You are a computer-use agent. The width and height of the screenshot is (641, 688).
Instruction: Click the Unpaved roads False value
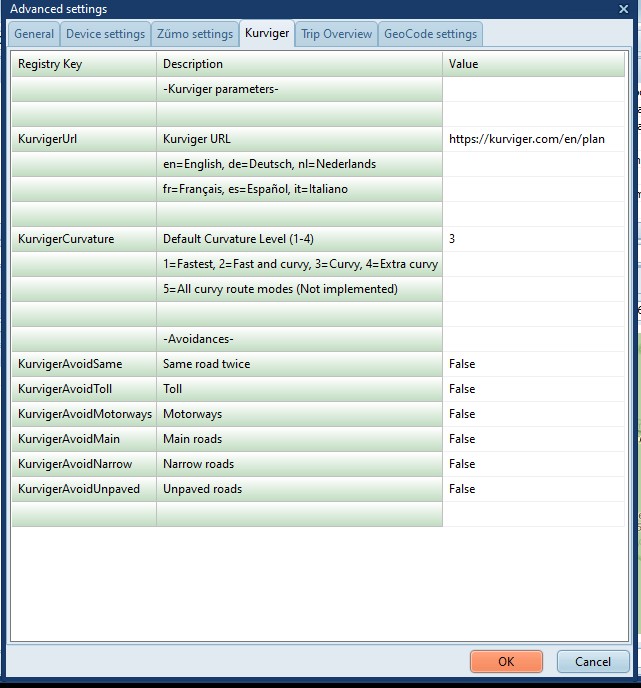pos(533,490)
